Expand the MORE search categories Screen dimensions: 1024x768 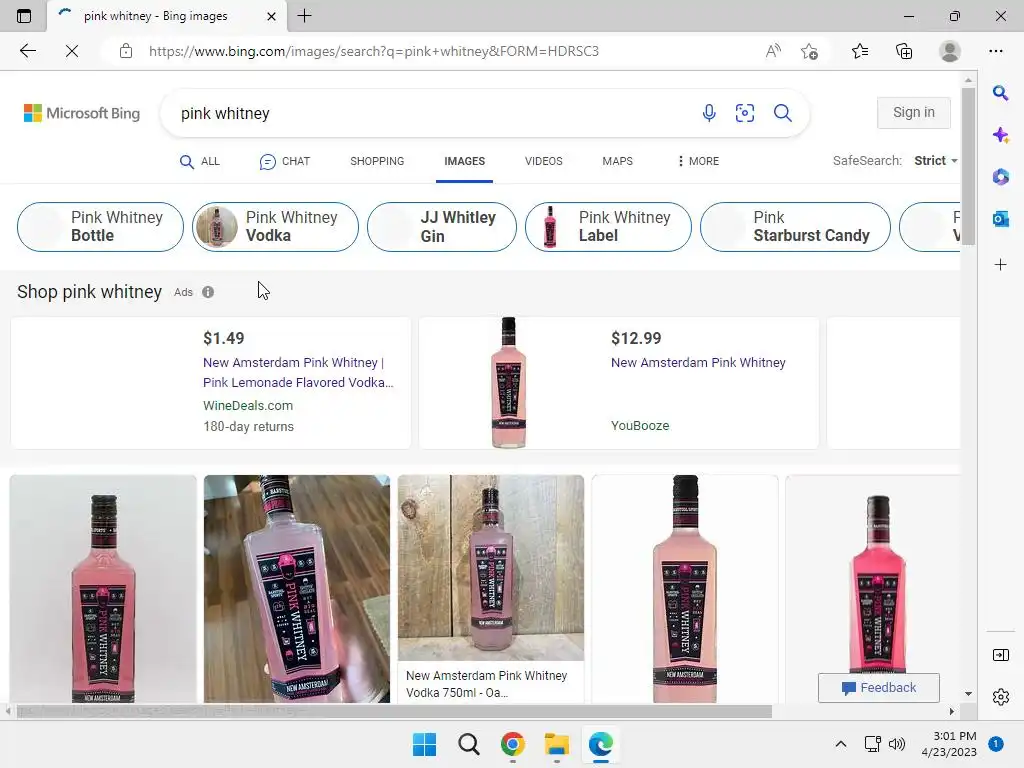pyautogui.click(x=698, y=161)
